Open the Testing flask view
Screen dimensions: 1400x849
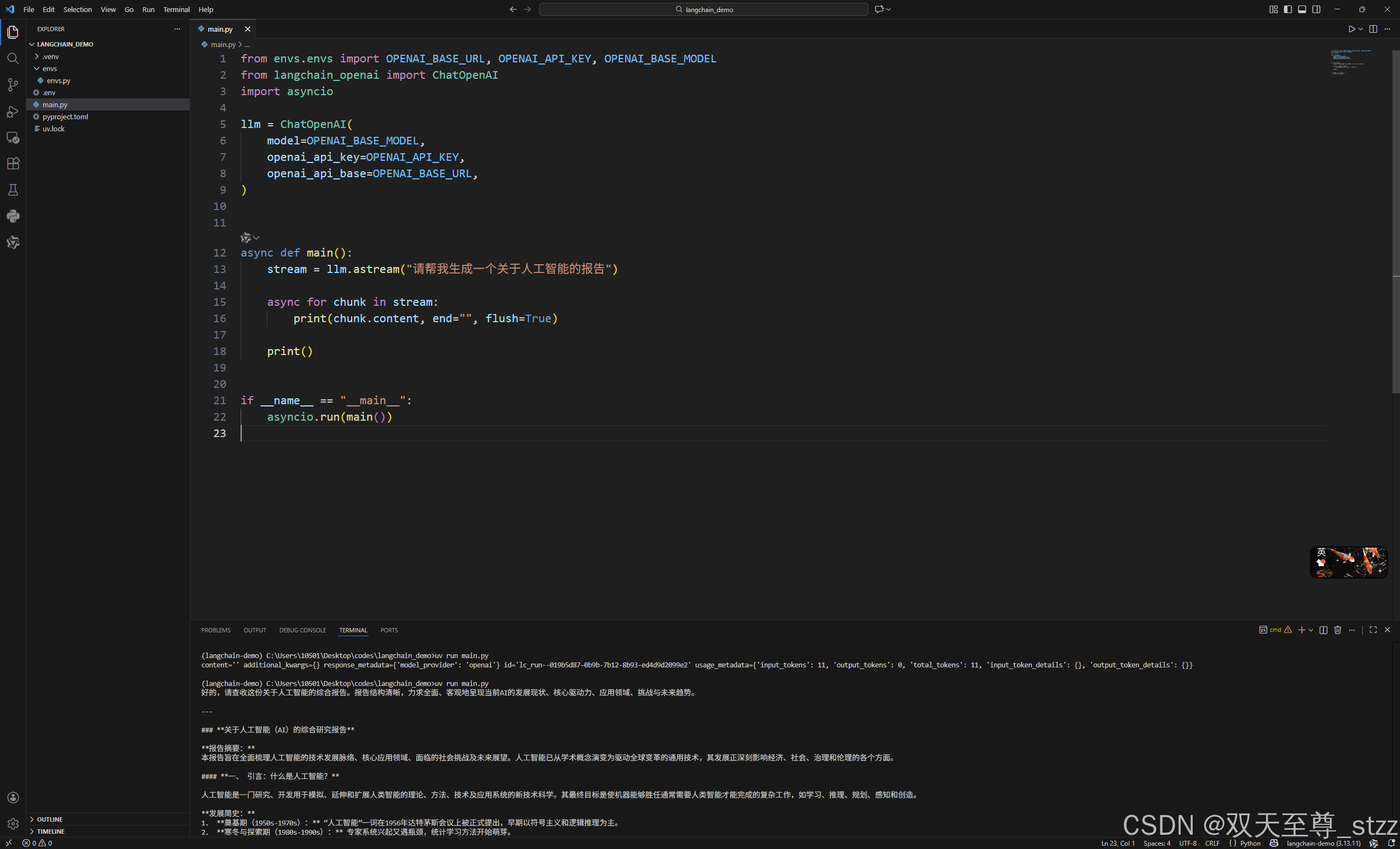[x=13, y=190]
